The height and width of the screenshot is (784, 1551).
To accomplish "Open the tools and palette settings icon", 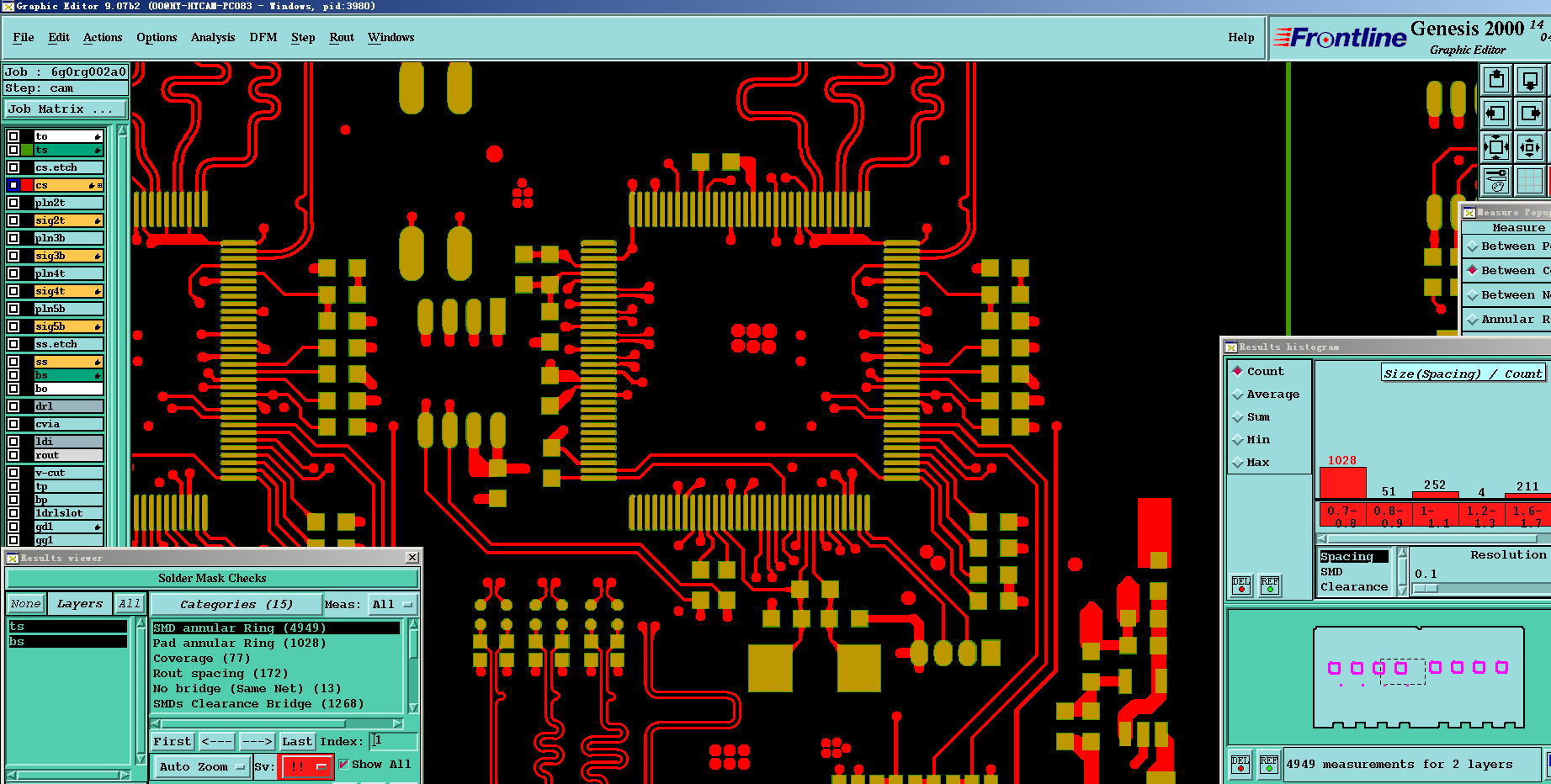I will (1496, 180).
